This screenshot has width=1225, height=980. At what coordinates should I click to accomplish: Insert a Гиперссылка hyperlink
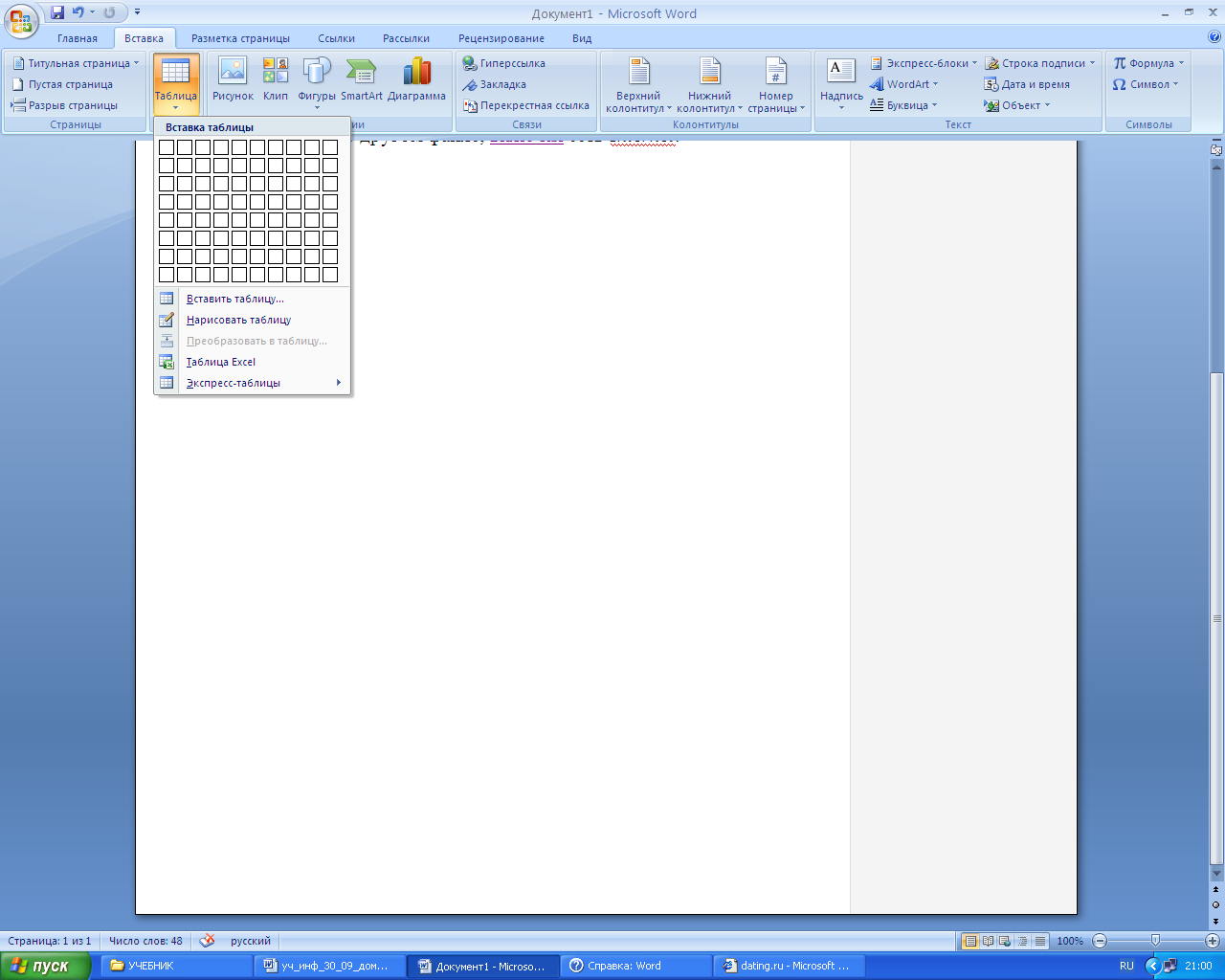click(x=504, y=63)
